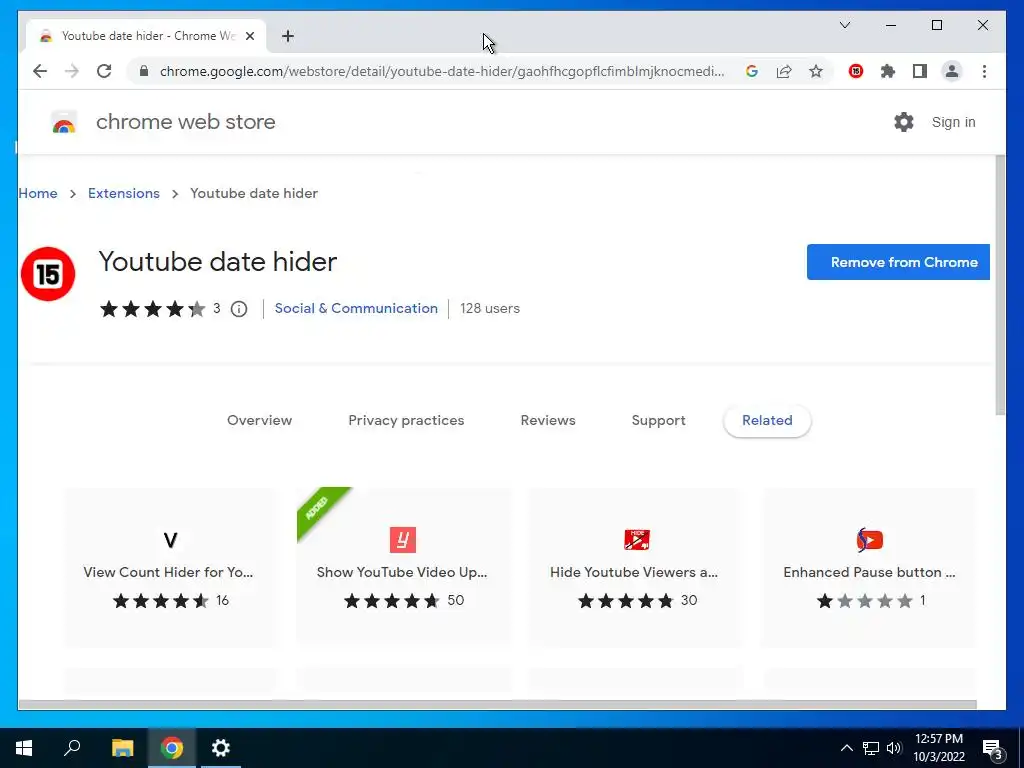Toggle the browser side panel icon
This screenshot has height=768, width=1024.
[x=920, y=71]
